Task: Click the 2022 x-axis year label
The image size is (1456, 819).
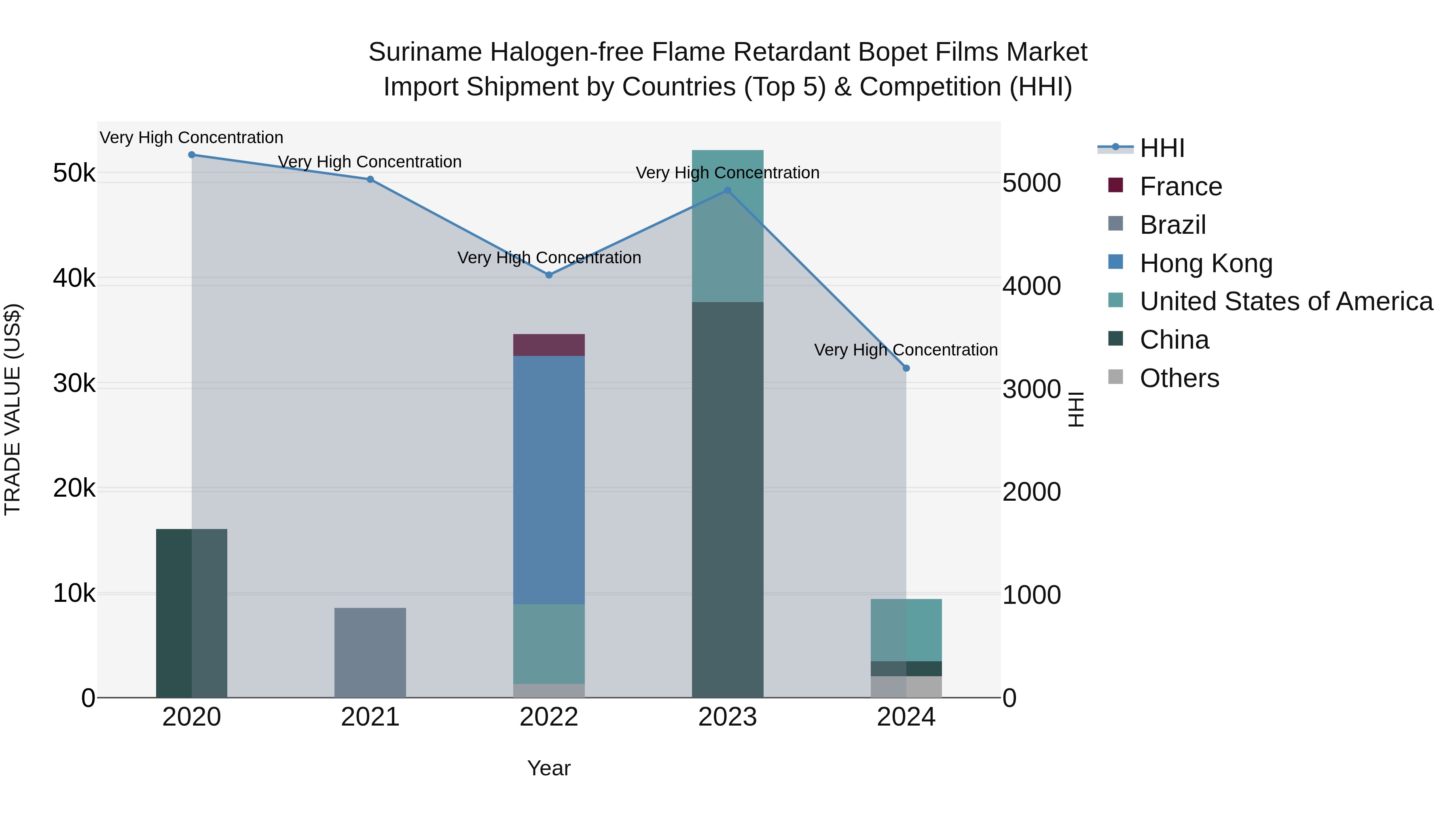Action: click(x=549, y=717)
